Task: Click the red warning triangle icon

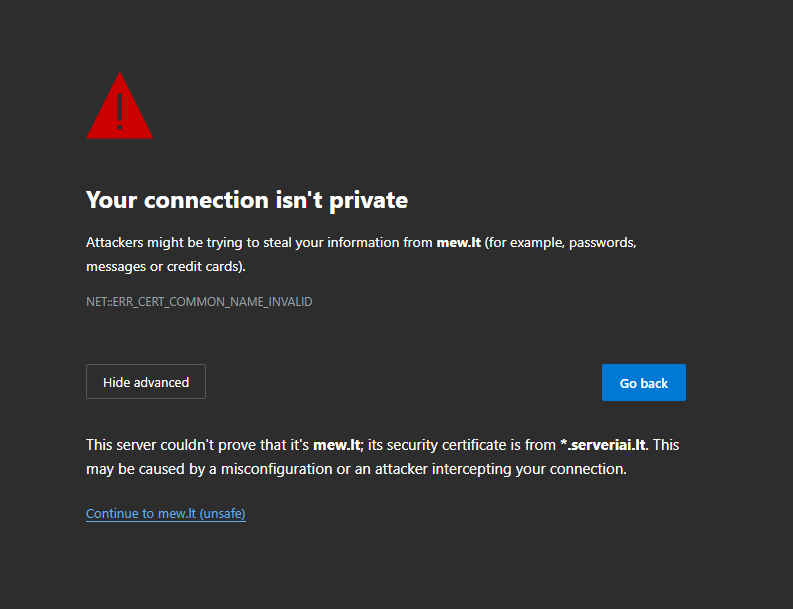Action: point(119,106)
